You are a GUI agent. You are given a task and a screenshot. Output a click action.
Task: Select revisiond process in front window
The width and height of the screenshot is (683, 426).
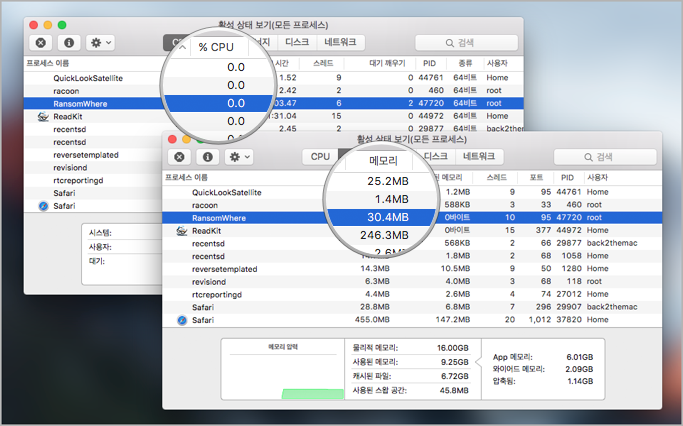(412, 281)
